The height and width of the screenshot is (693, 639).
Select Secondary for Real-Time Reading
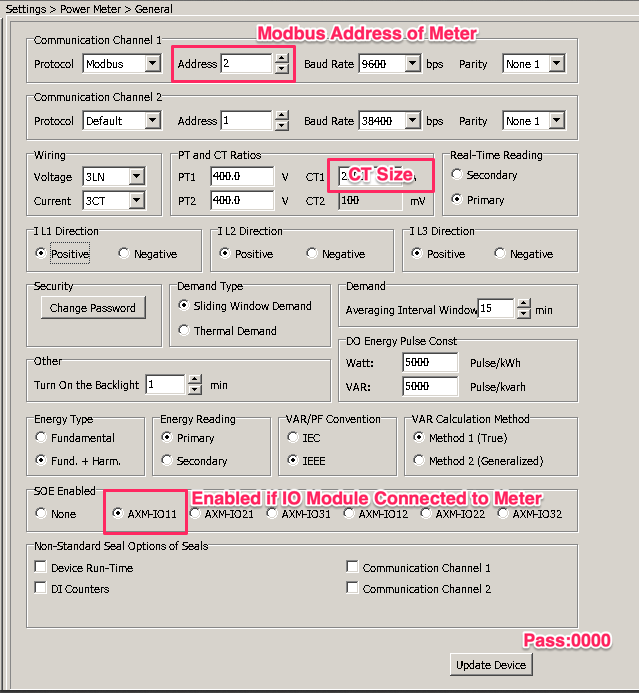pos(484,175)
